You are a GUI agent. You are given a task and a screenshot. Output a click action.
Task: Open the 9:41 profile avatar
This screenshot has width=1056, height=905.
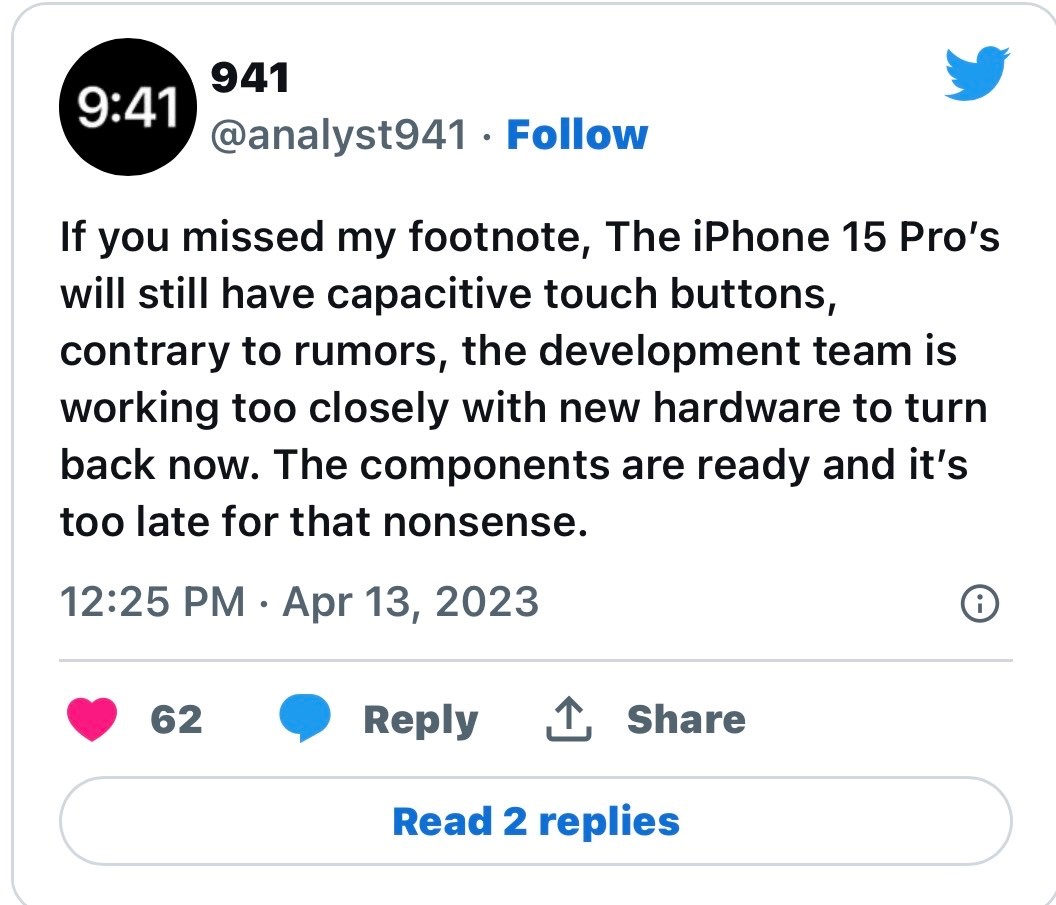(127, 108)
